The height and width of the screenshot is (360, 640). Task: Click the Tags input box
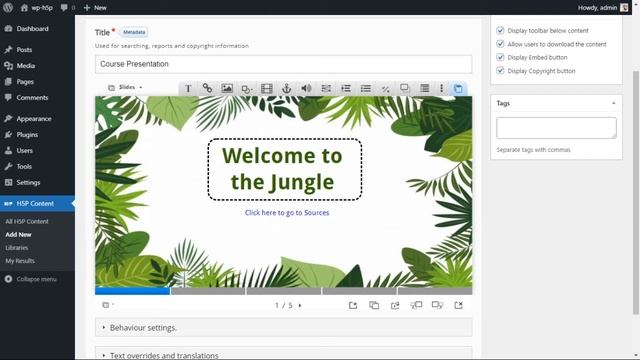tap(556, 128)
